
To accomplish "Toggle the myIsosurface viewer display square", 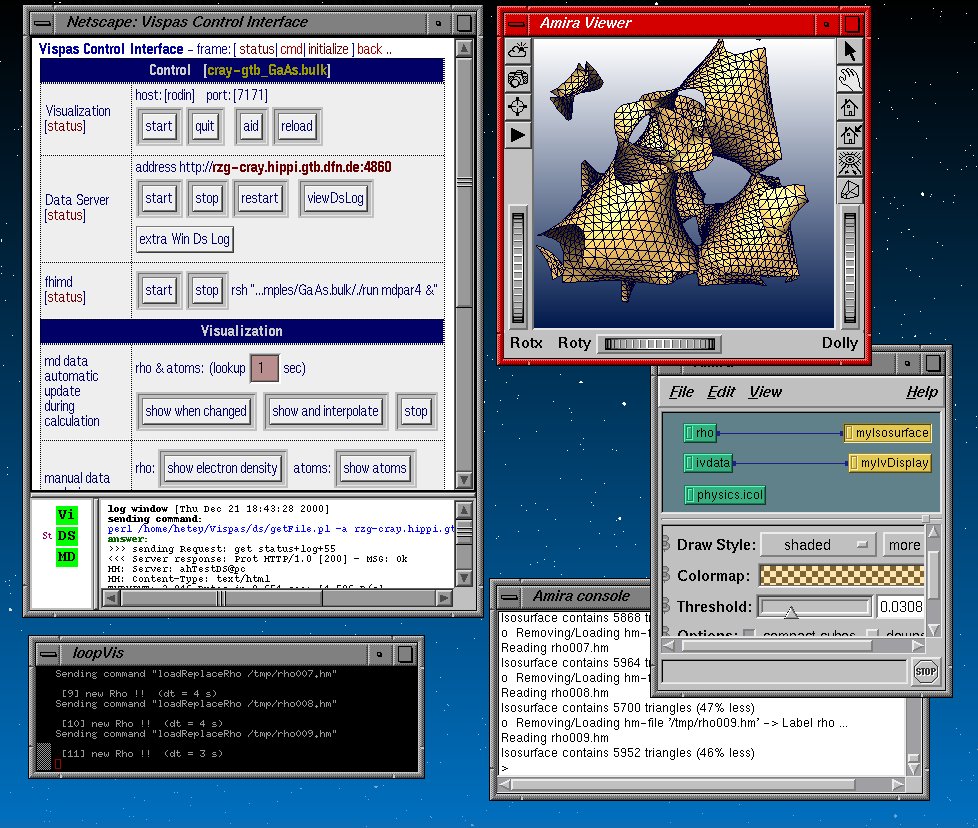I will click(850, 433).
